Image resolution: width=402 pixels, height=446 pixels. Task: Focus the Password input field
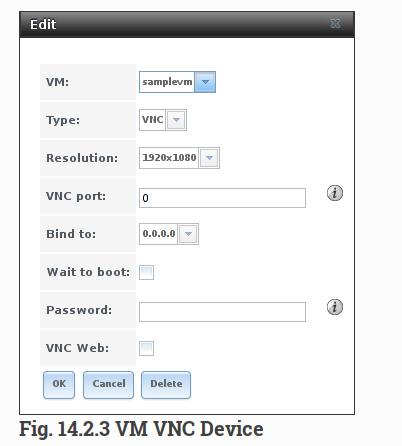222,312
